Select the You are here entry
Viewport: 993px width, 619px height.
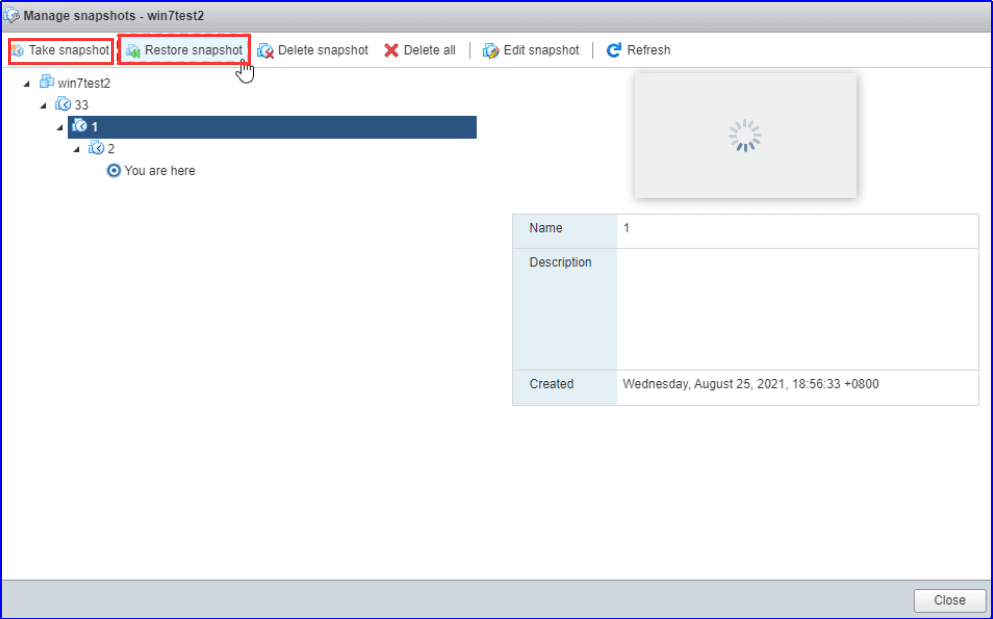pos(160,170)
